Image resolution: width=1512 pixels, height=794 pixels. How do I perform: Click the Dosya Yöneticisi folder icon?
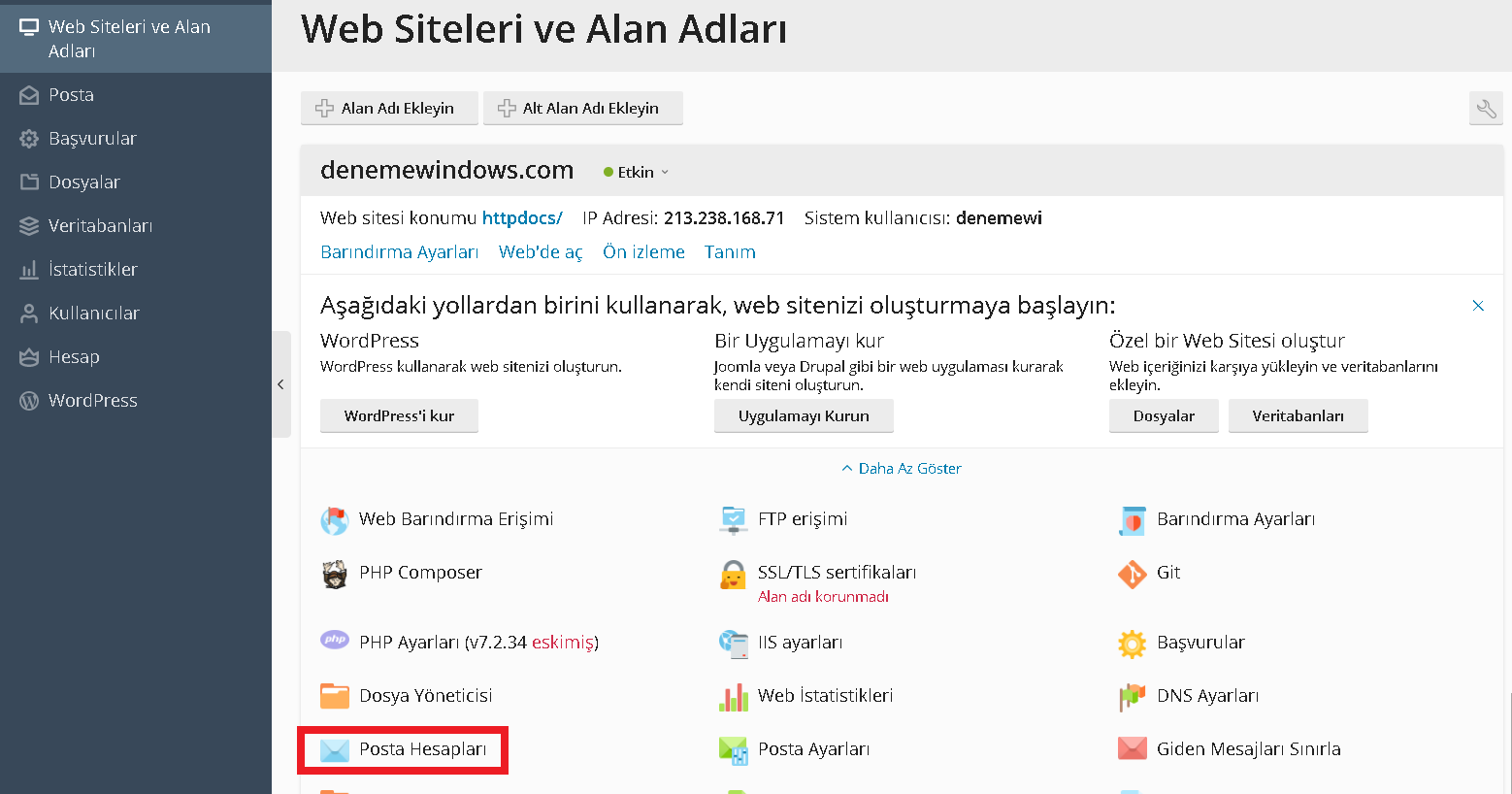point(335,696)
